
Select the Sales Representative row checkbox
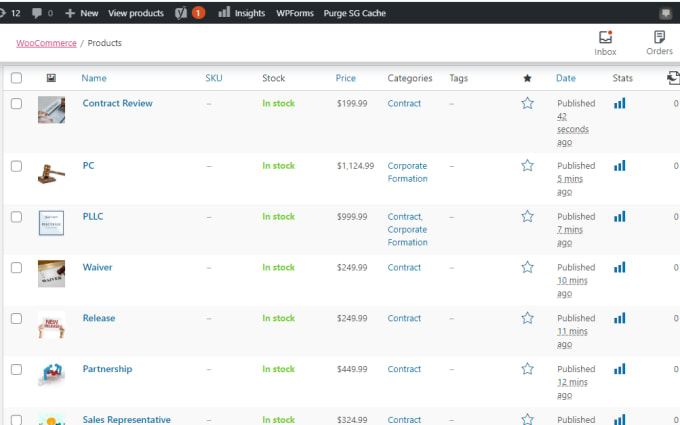pos(16,419)
